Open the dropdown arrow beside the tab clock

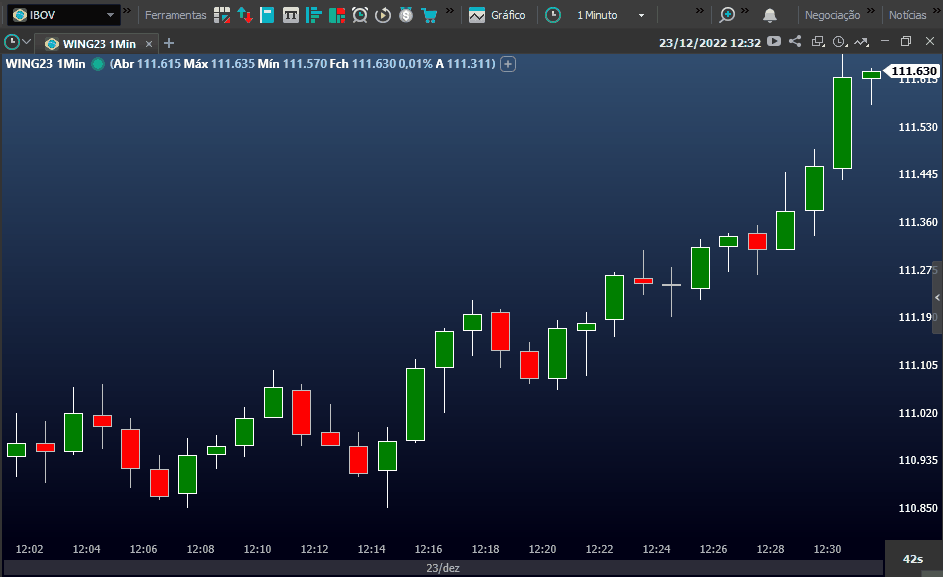tap(26, 42)
